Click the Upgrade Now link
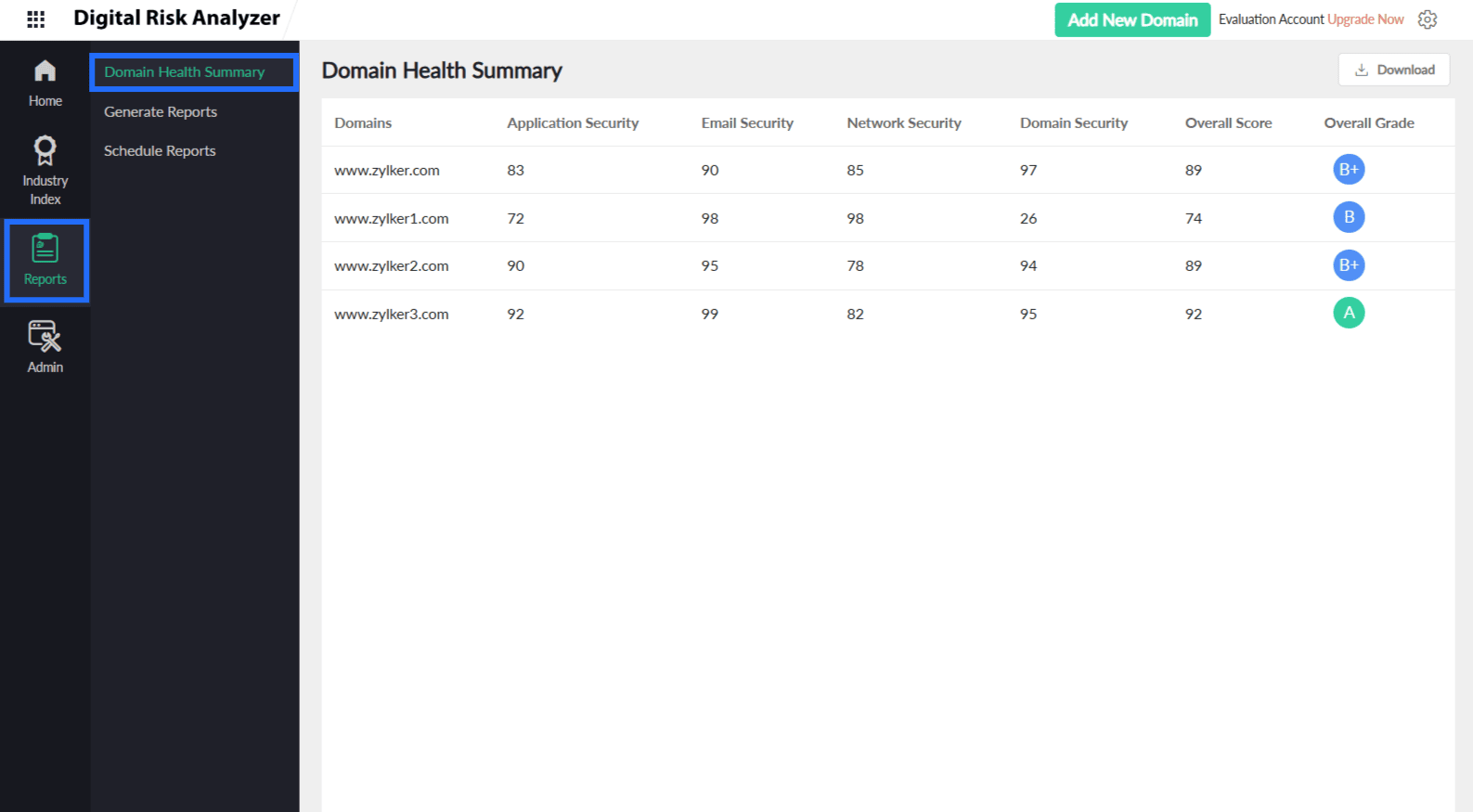Image resolution: width=1473 pixels, height=812 pixels. coord(1365,19)
